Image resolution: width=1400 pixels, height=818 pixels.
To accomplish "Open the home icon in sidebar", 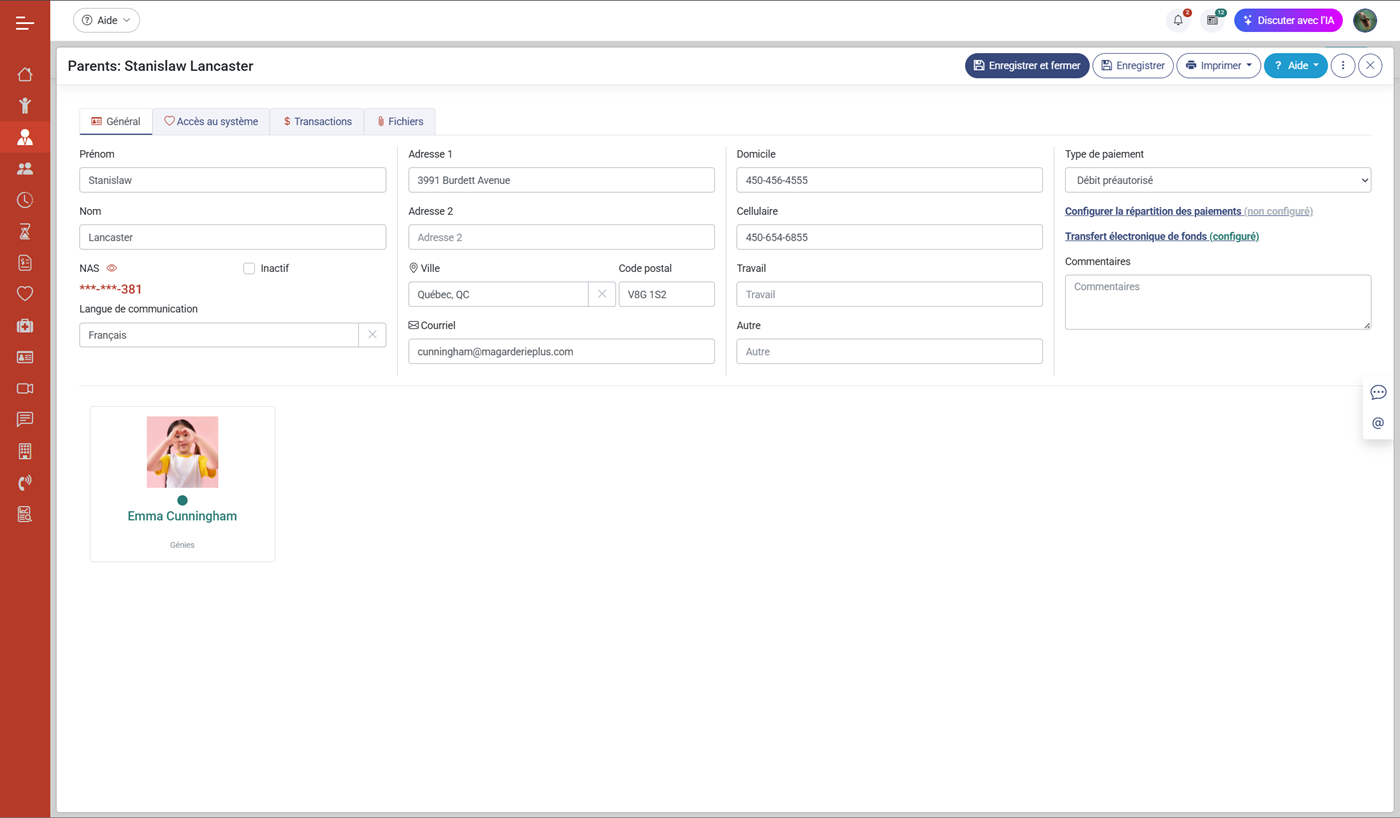I will (x=25, y=74).
